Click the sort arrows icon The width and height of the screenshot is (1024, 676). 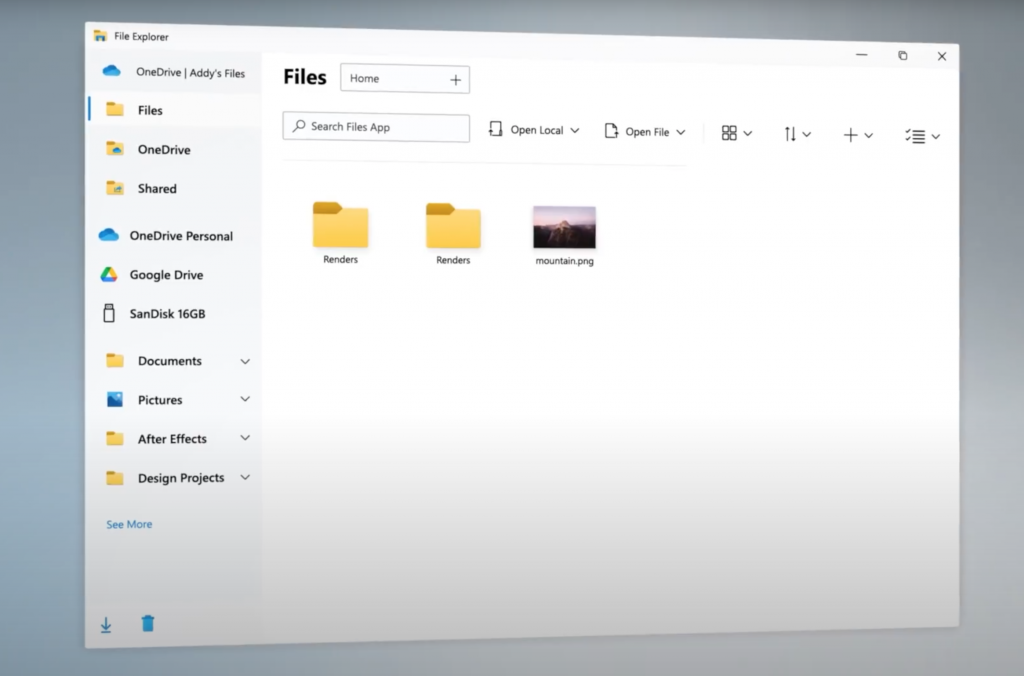790,134
